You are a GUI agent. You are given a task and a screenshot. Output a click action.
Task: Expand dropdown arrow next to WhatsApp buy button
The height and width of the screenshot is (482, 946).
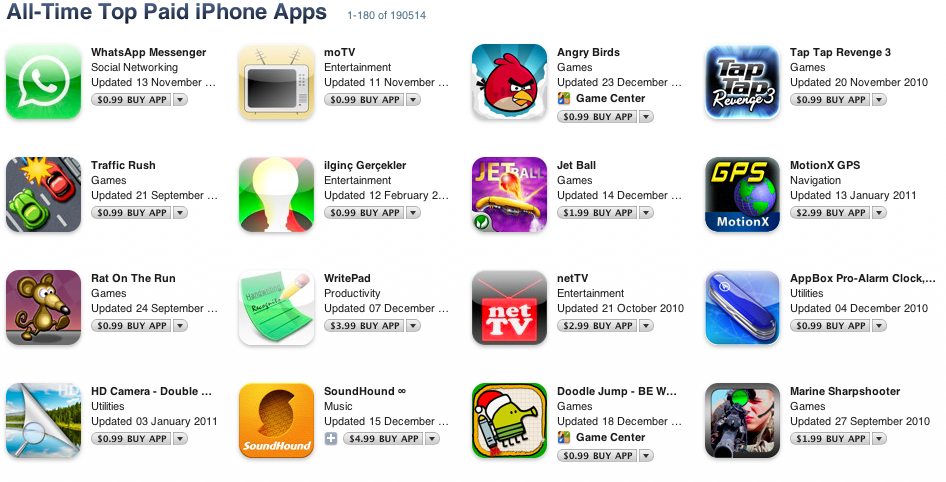[x=180, y=100]
